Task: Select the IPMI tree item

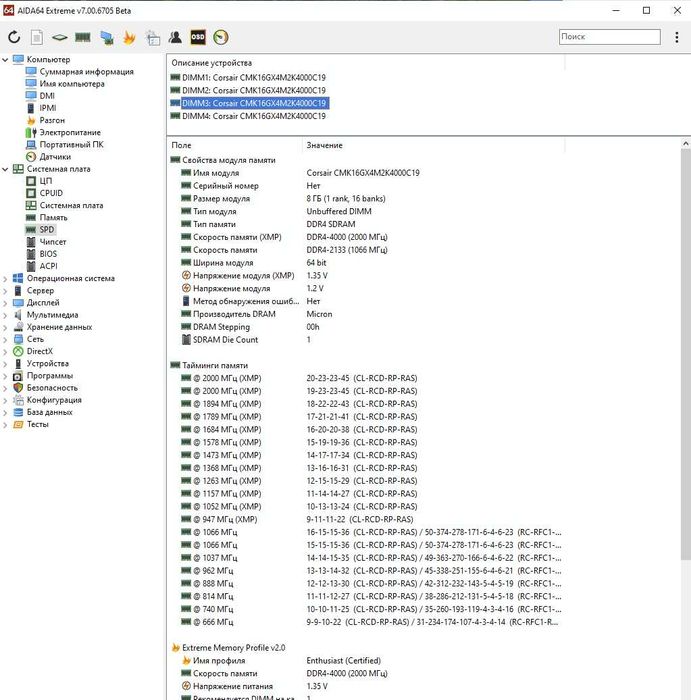Action: [48, 108]
